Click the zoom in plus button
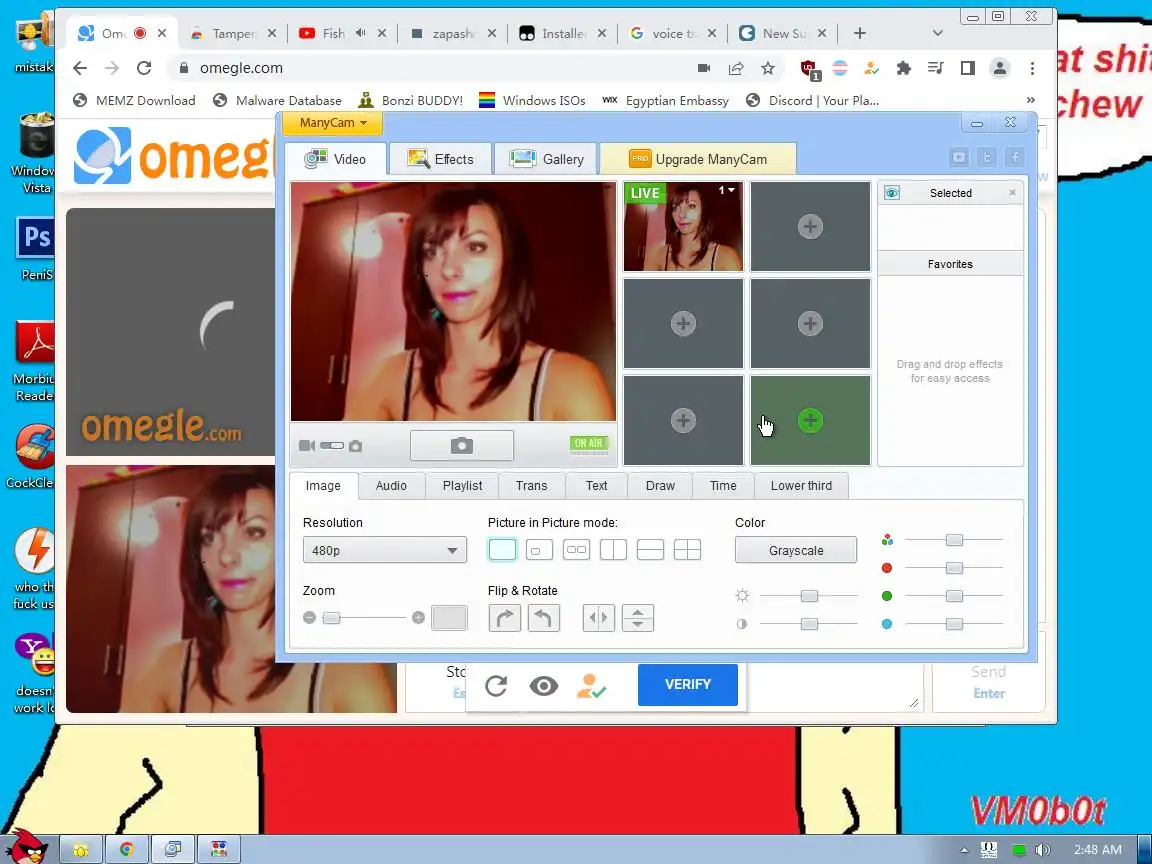This screenshot has width=1152, height=864. [418, 618]
